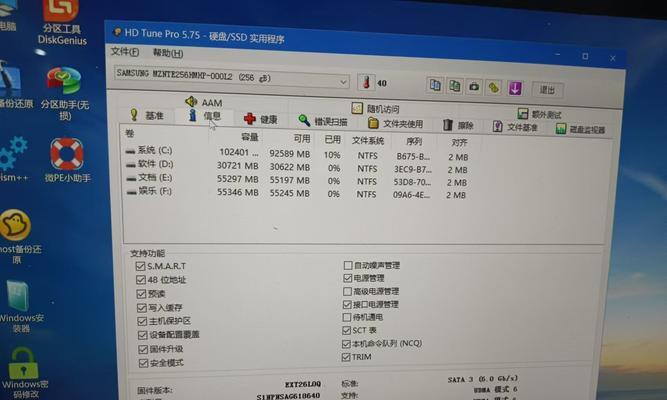Viewport: 667px width, 400px height.
Task: Open the 磁盘监视器 disk monitor tab
Action: (x=580, y=129)
